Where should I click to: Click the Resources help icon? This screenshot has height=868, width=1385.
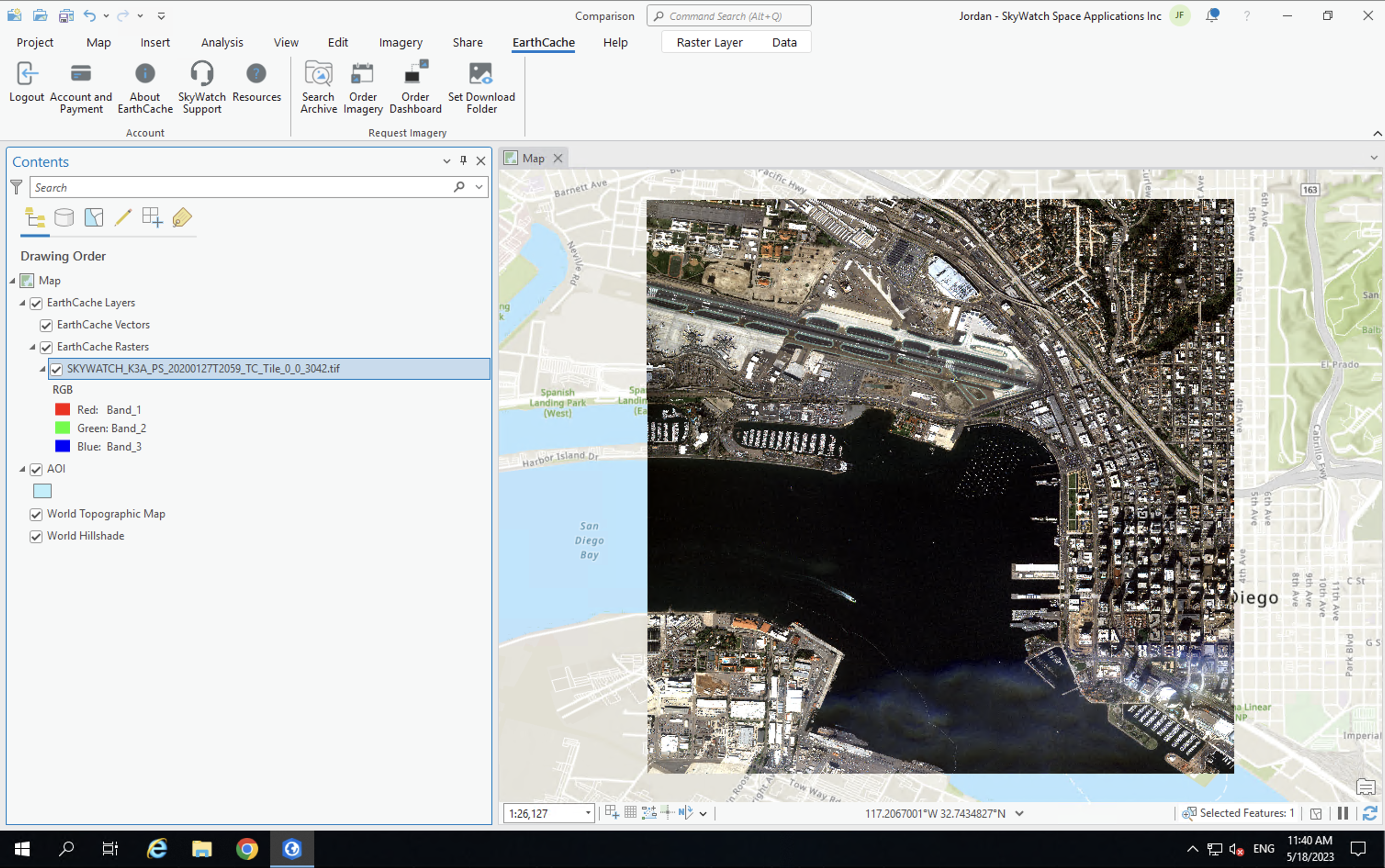[256, 73]
